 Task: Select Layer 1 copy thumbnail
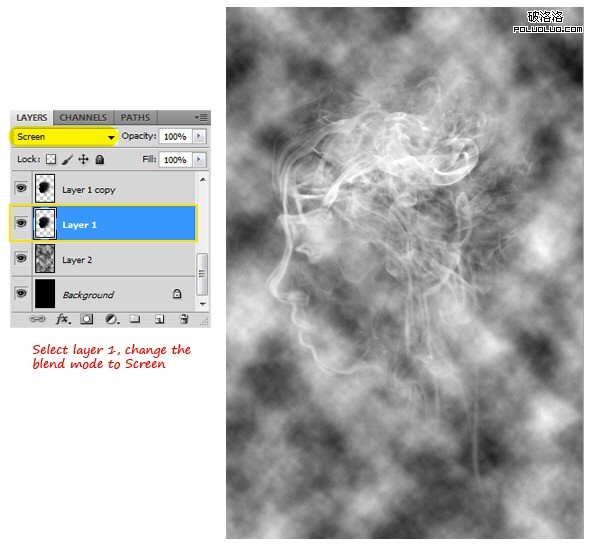[45, 188]
